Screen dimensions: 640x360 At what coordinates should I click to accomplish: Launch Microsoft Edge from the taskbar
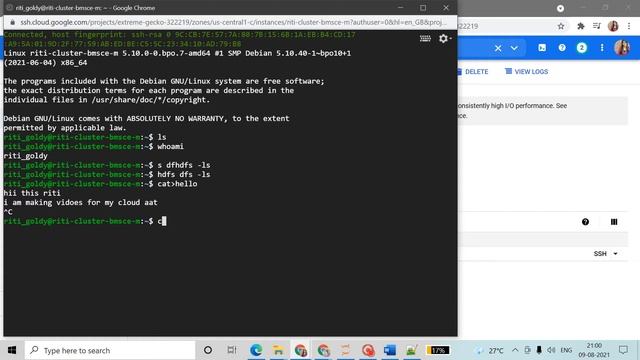pyautogui.click(x=256, y=350)
